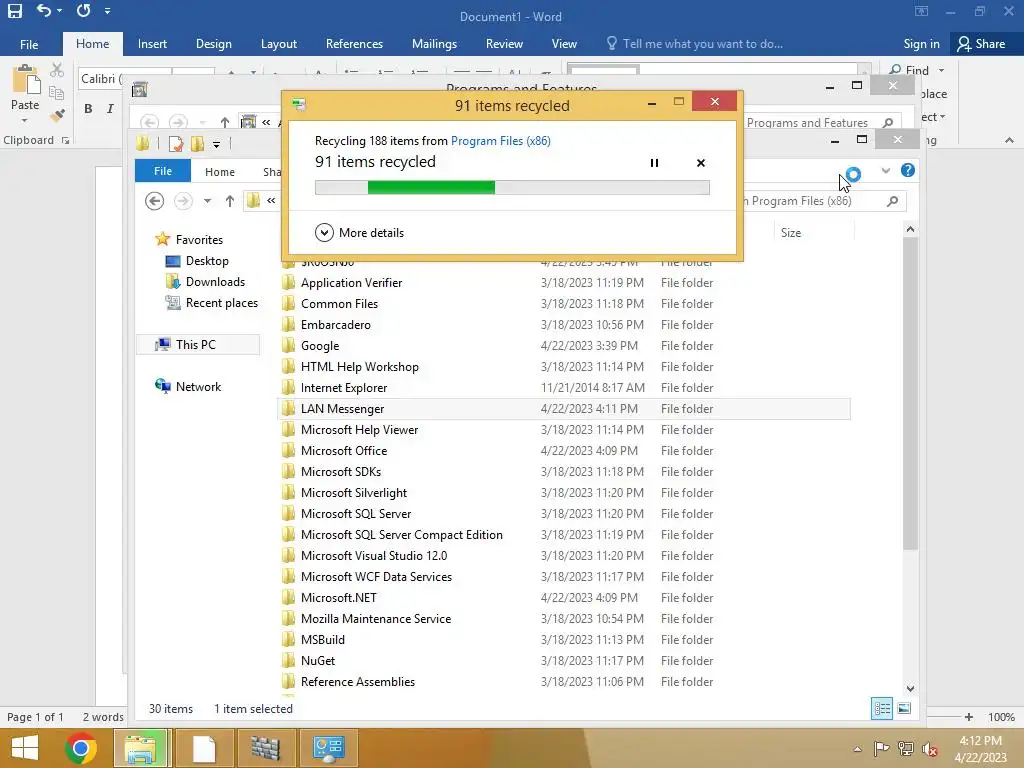
Task: Switch to Details view icon in explorer
Action: coord(882,709)
